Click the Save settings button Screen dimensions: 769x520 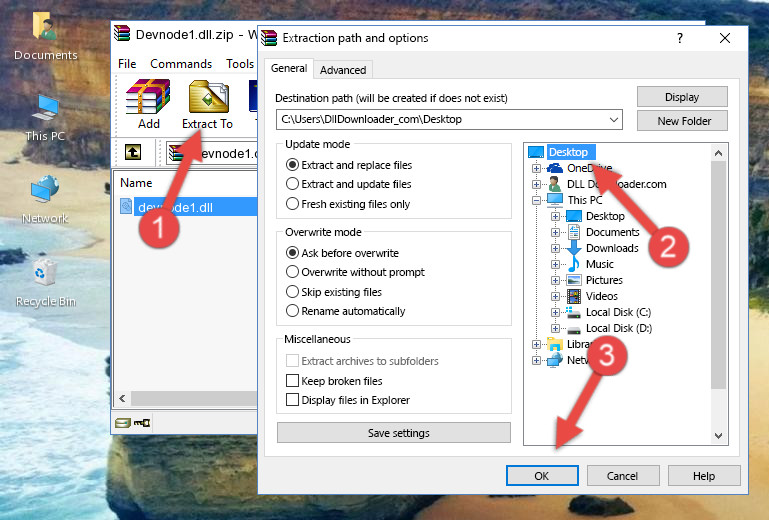click(x=394, y=433)
